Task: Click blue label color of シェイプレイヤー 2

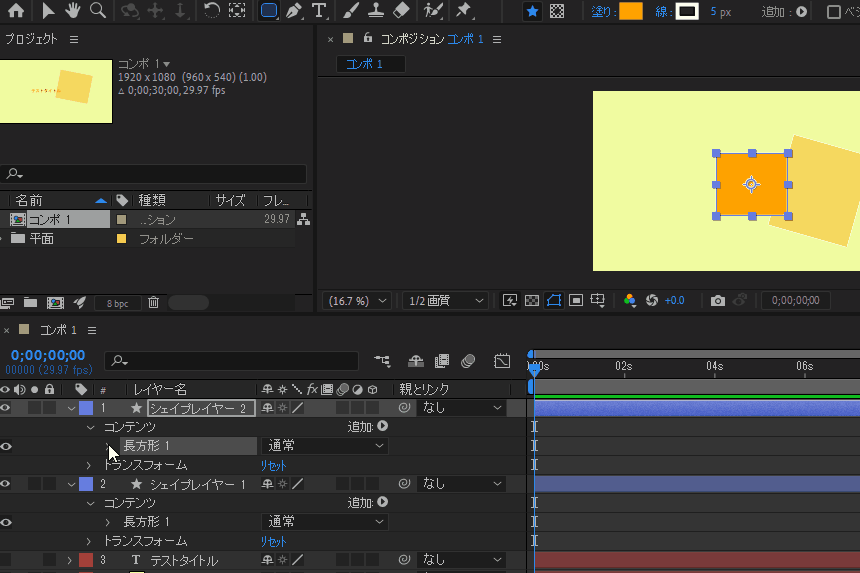Action: (86, 408)
